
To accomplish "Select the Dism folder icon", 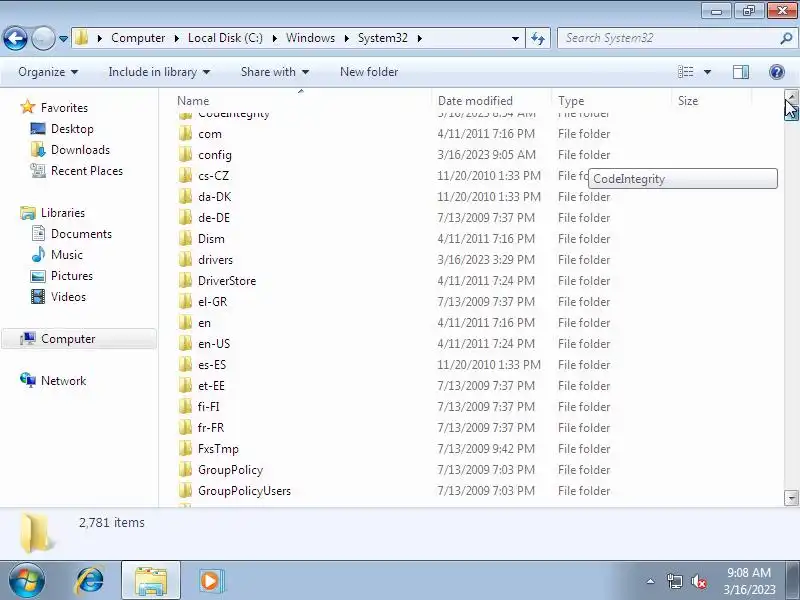I will (185, 239).
